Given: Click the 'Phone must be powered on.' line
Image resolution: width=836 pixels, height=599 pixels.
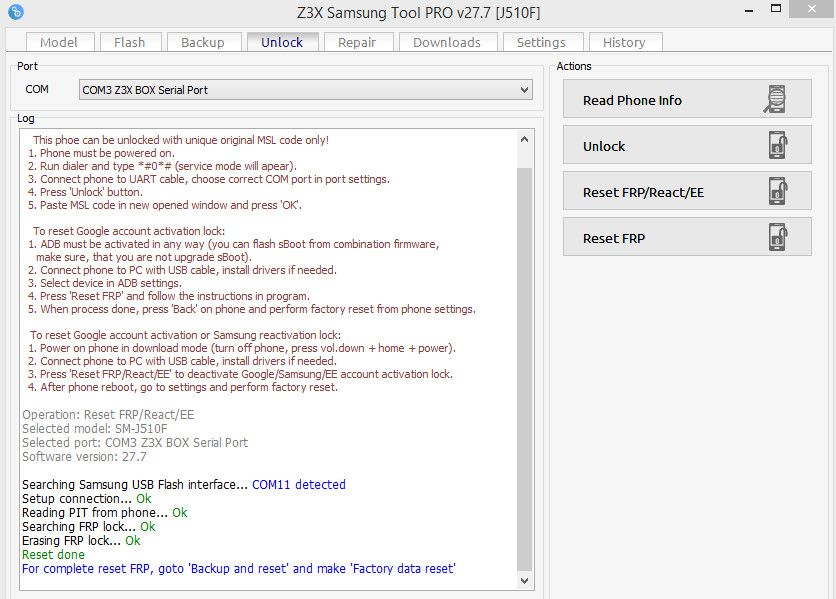Looking at the screenshot, I should coord(101,153).
